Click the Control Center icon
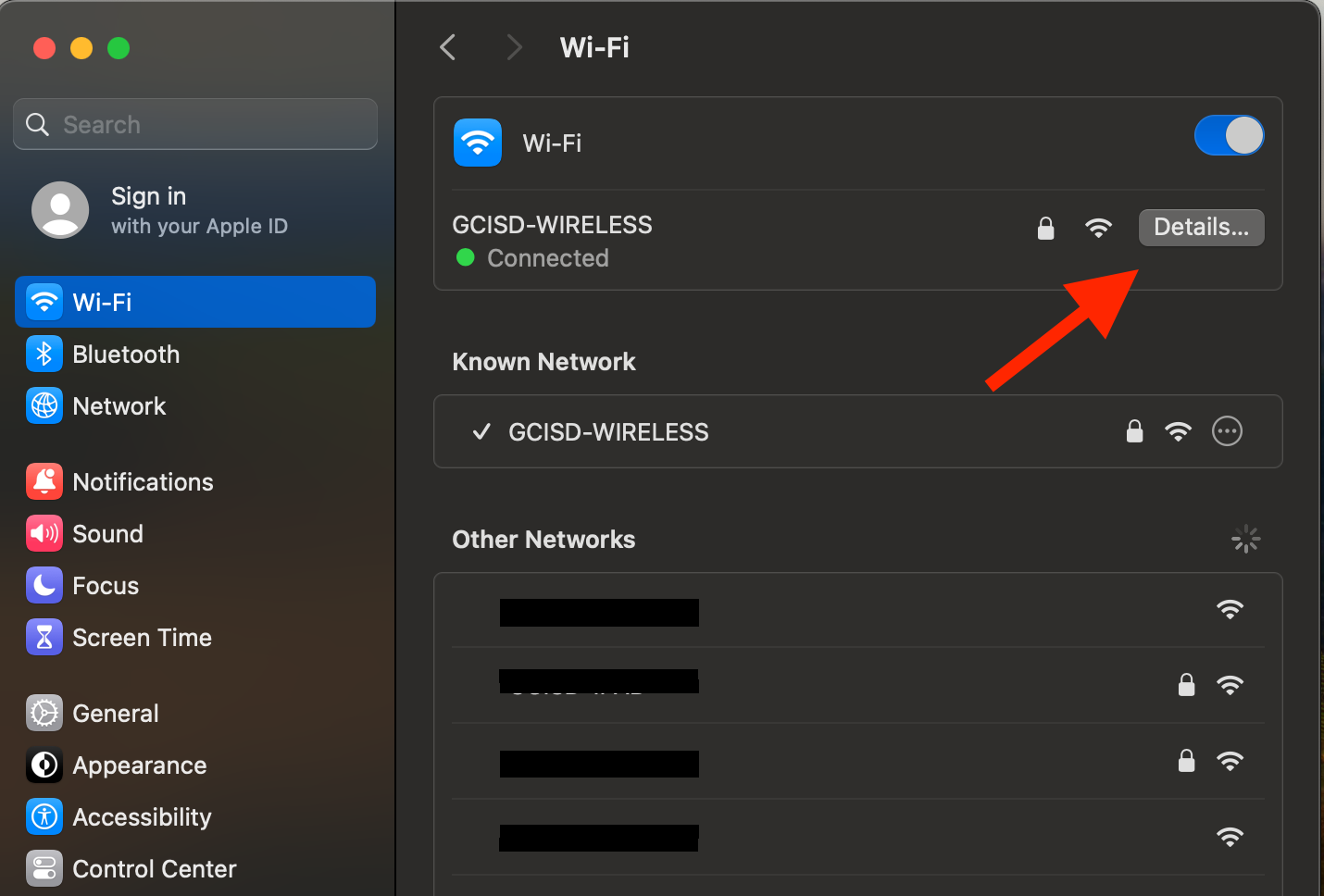1324x896 pixels. pyautogui.click(x=44, y=868)
